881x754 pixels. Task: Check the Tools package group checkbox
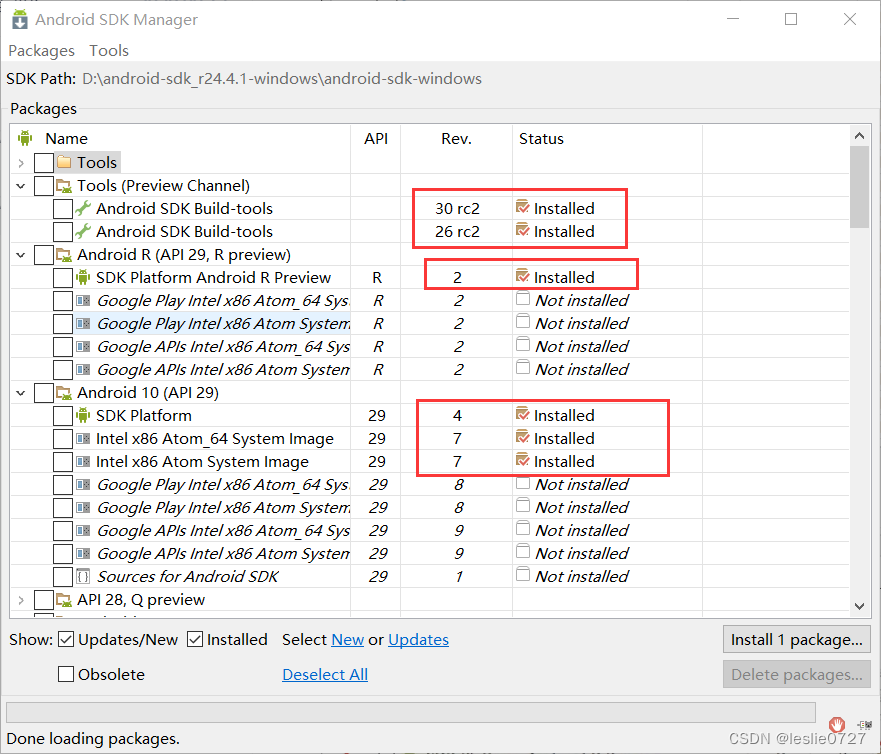(x=44, y=162)
